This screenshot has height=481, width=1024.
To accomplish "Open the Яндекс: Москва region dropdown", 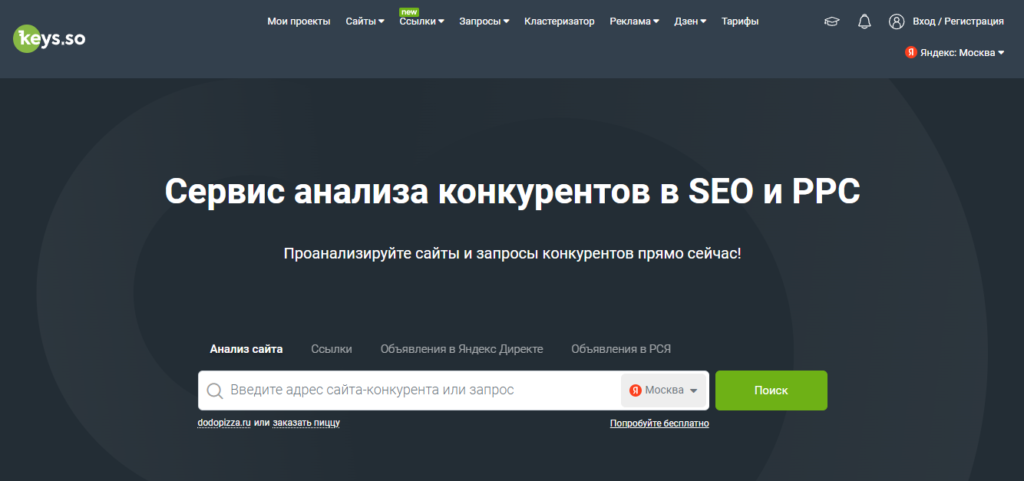I will point(955,52).
